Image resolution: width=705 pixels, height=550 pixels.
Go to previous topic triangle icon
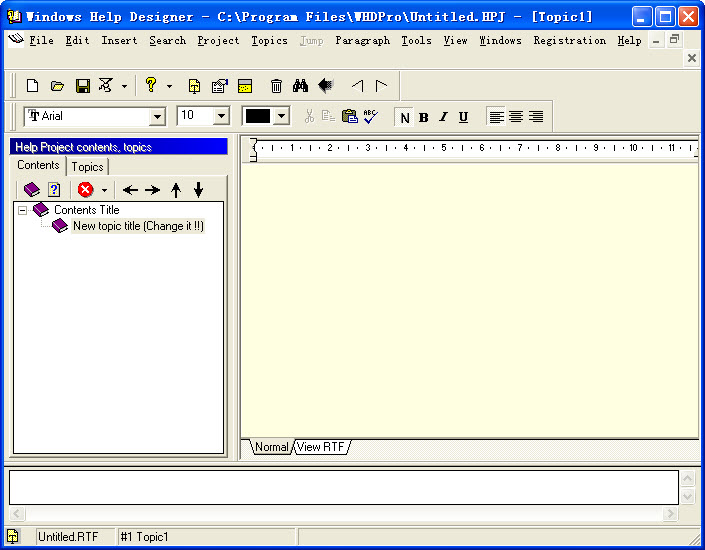[x=358, y=85]
